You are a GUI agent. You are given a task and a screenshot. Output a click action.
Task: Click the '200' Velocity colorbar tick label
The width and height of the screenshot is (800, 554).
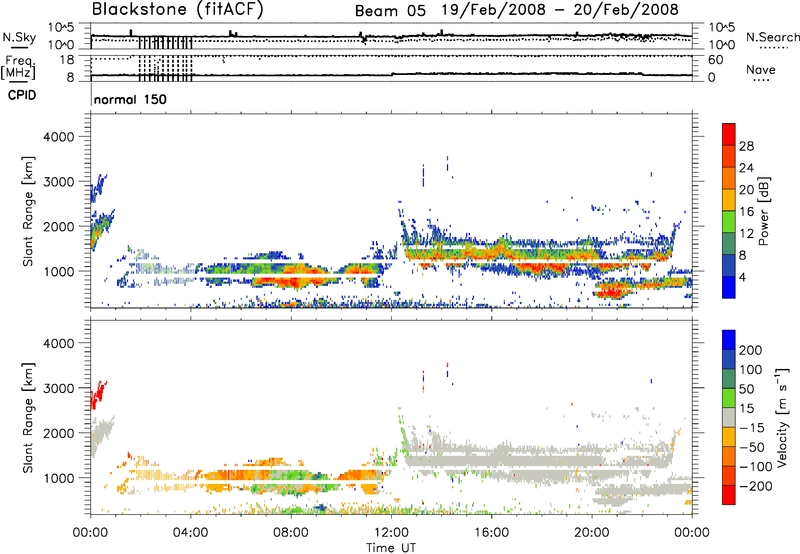[x=751, y=350]
